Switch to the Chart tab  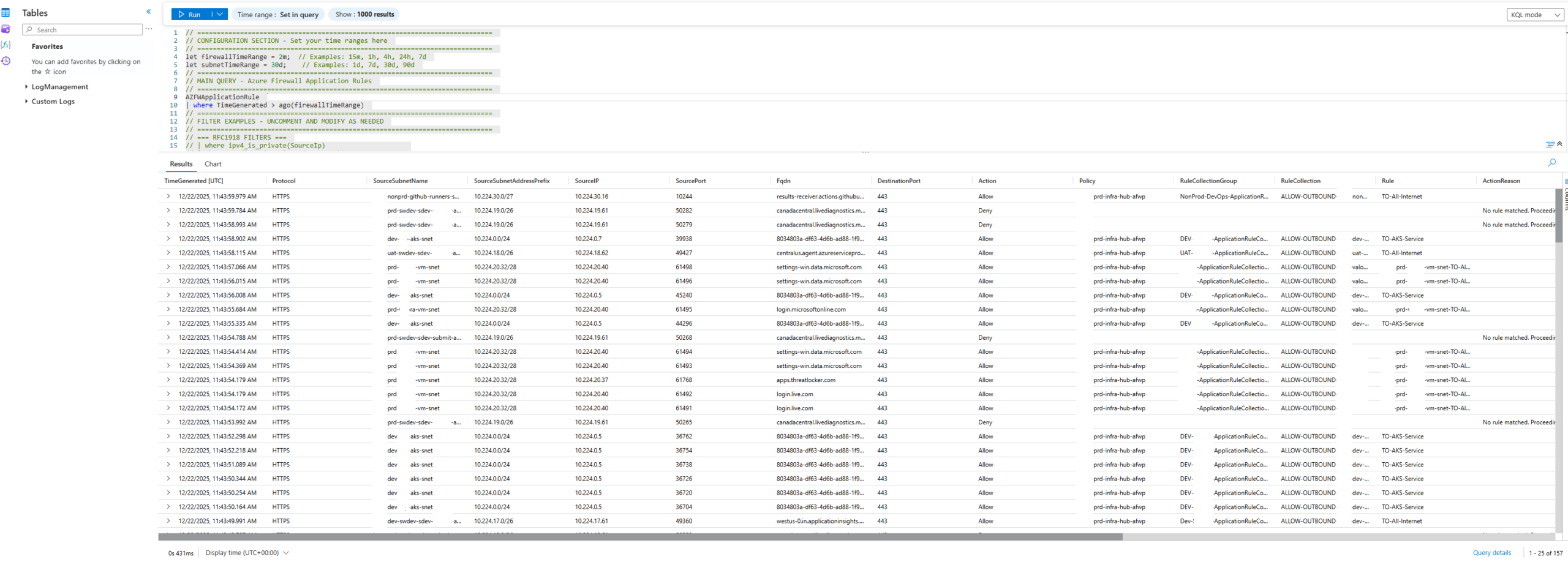(x=213, y=164)
